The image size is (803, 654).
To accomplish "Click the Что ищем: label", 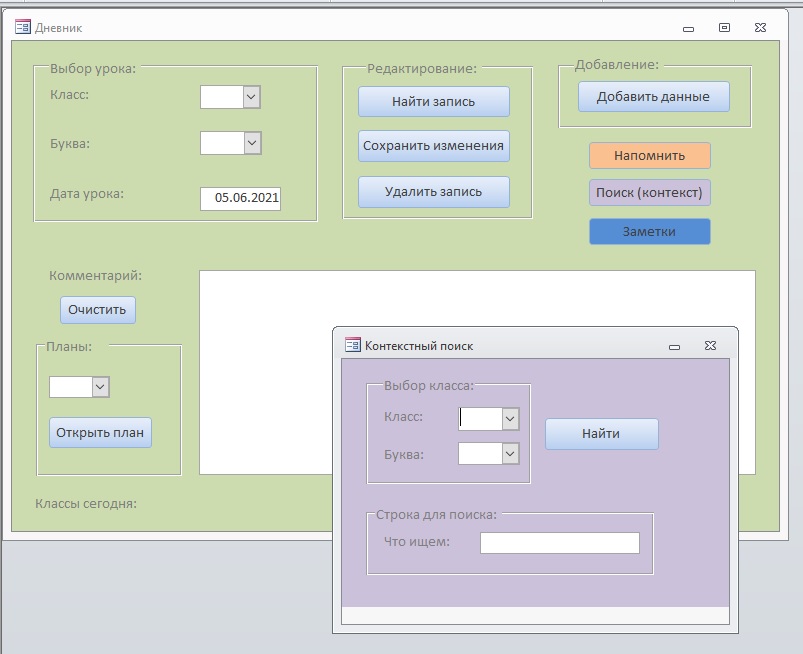I will point(417,541).
